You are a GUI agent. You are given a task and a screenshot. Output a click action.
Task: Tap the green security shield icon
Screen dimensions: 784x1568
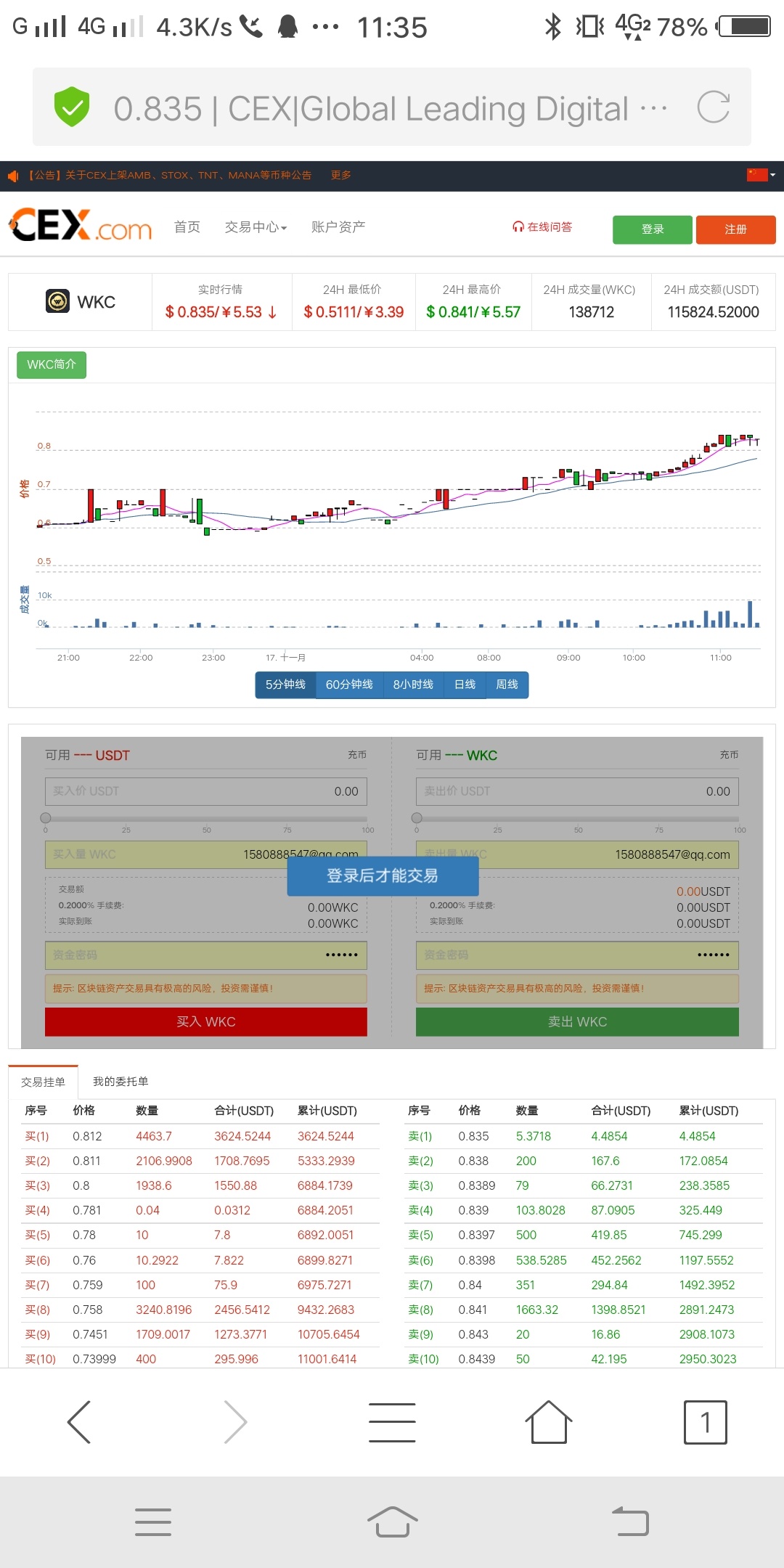coord(72,107)
